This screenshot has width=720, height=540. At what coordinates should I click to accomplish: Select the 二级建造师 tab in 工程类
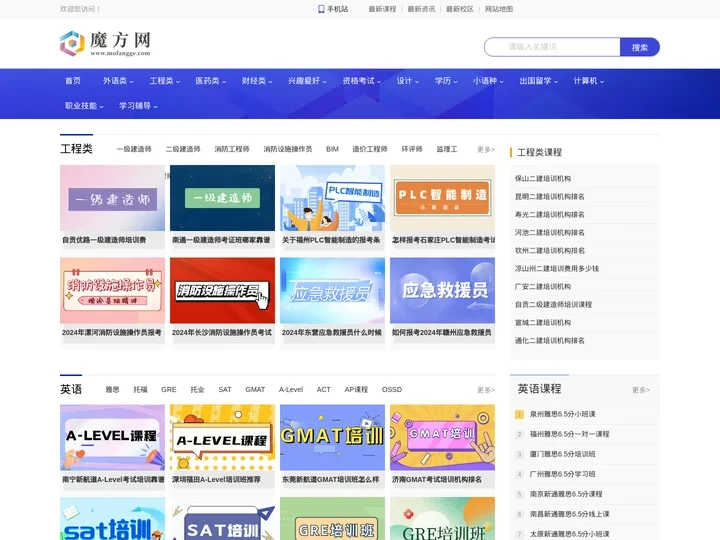[183, 149]
